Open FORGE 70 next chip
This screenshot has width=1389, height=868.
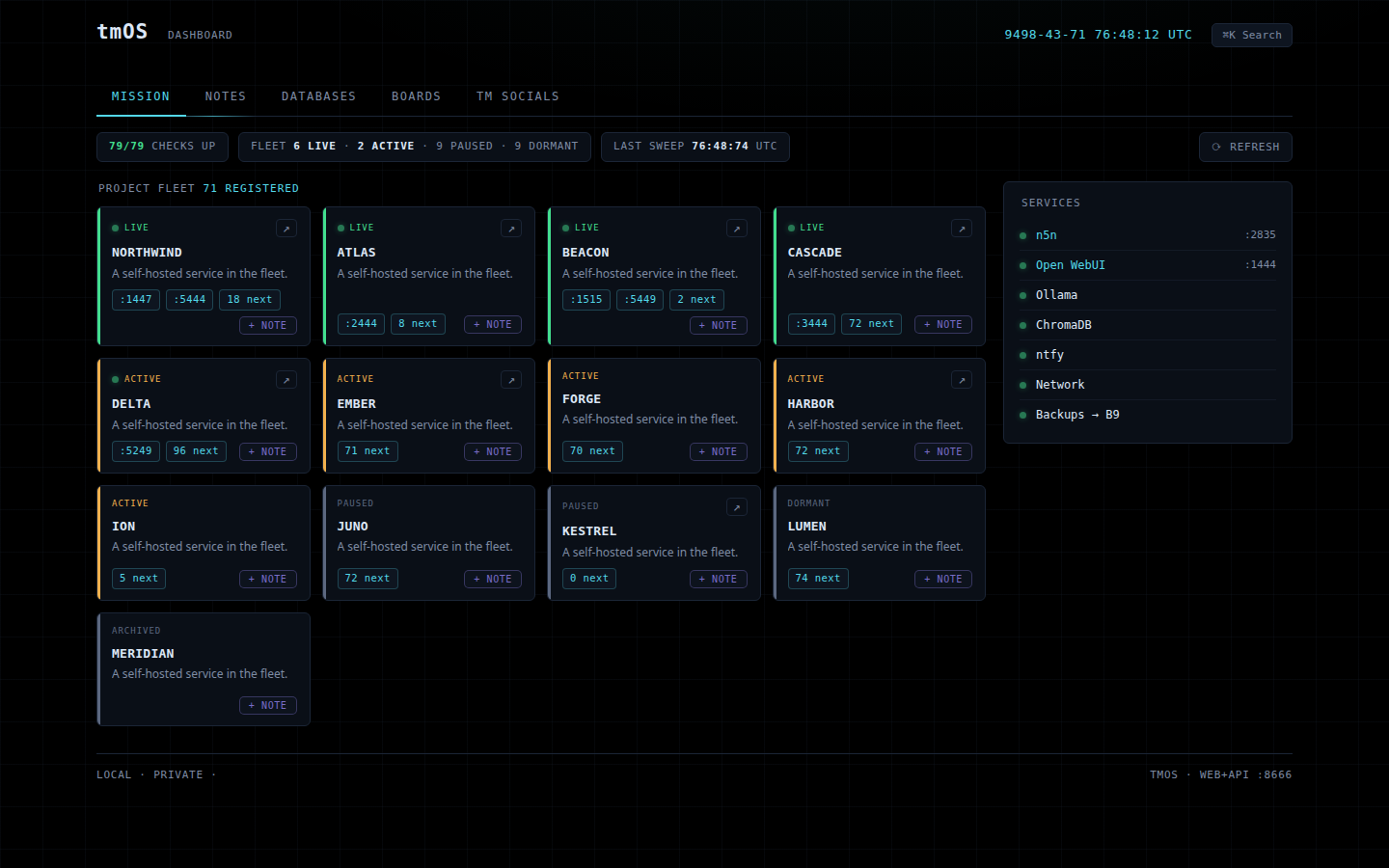point(592,451)
